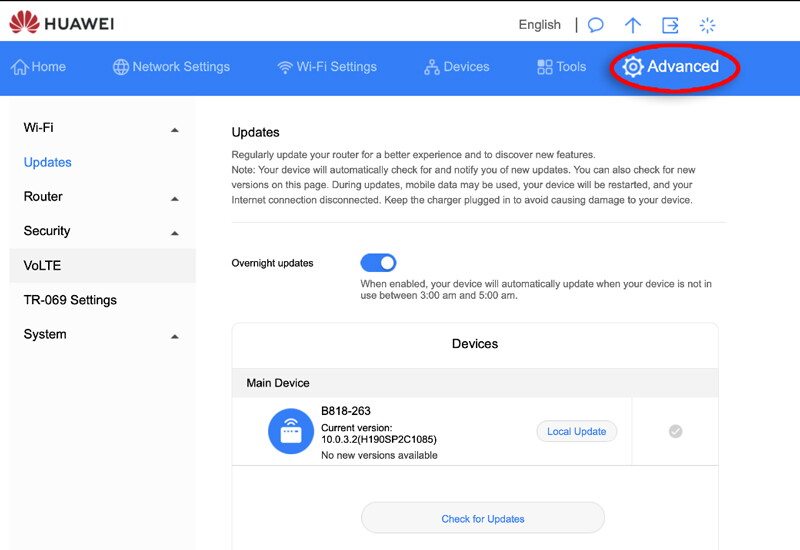Open the messages speech bubble icon

coord(595,25)
